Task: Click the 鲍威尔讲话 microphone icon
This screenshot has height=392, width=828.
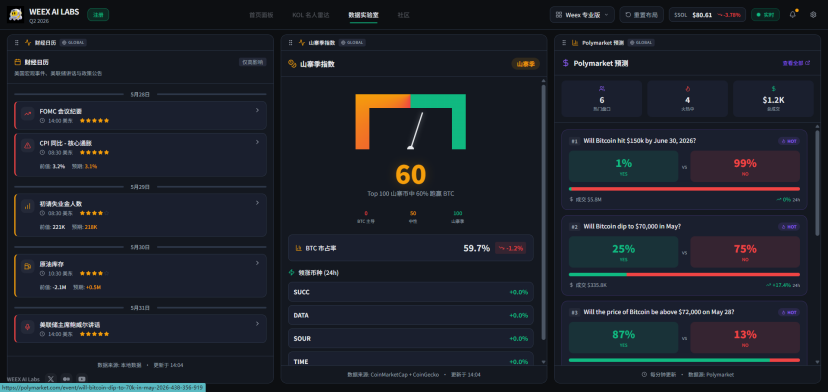Action: [27, 328]
